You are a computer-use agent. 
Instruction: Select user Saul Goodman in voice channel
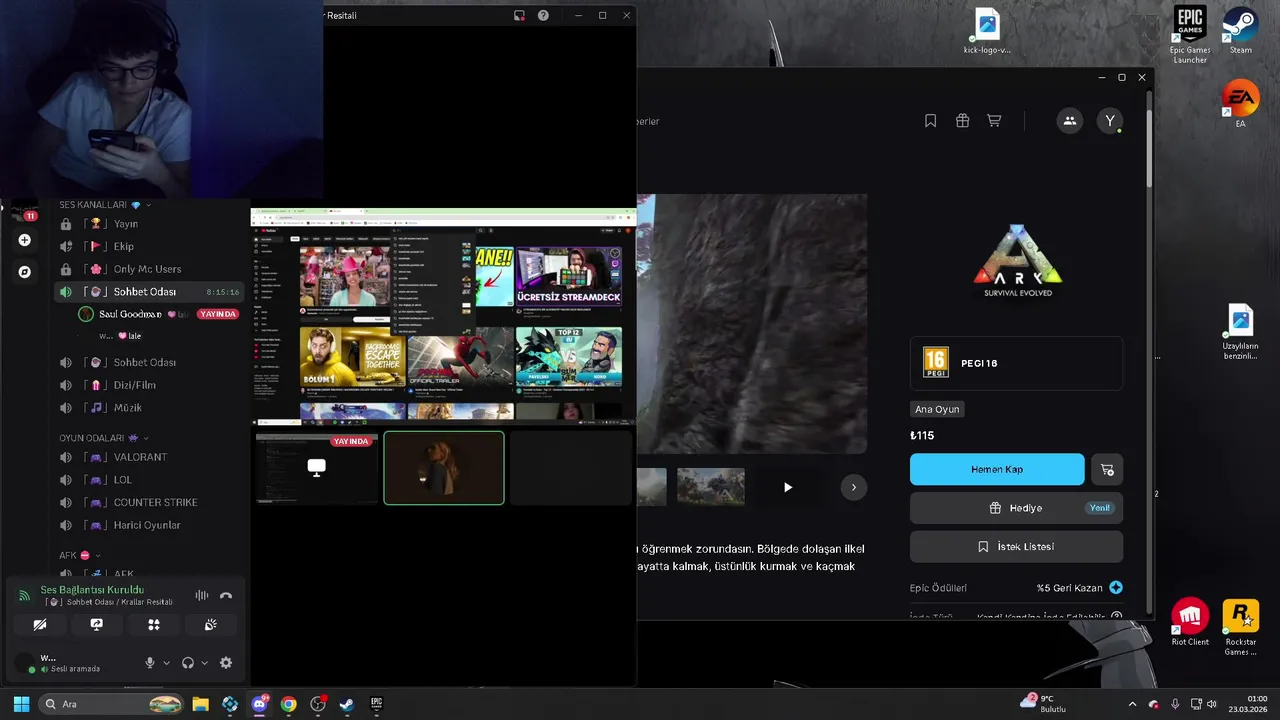(x=130, y=314)
